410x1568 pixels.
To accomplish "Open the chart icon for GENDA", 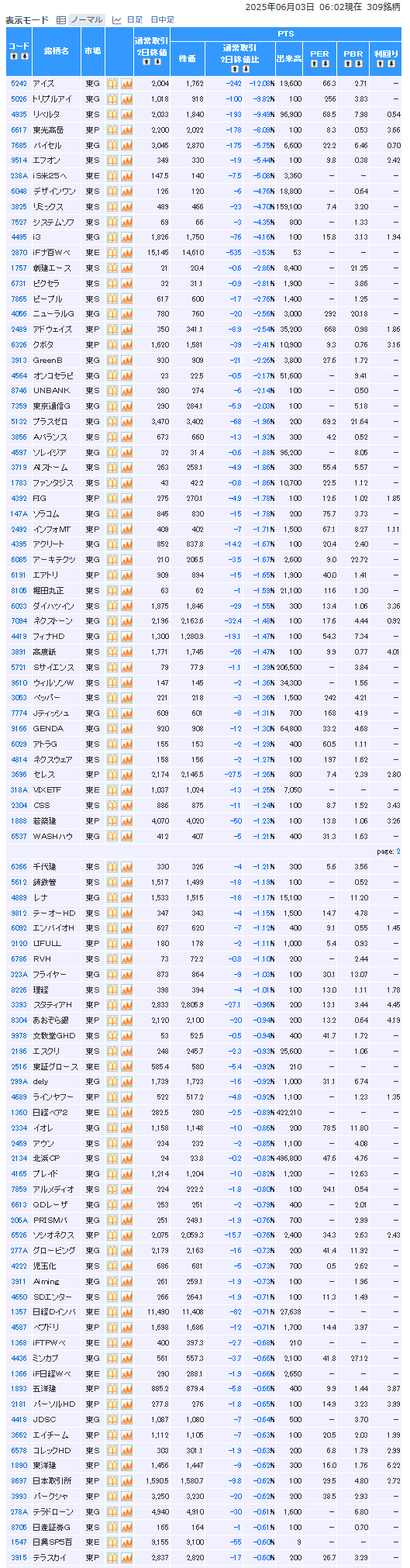I will click(x=126, y=728).
